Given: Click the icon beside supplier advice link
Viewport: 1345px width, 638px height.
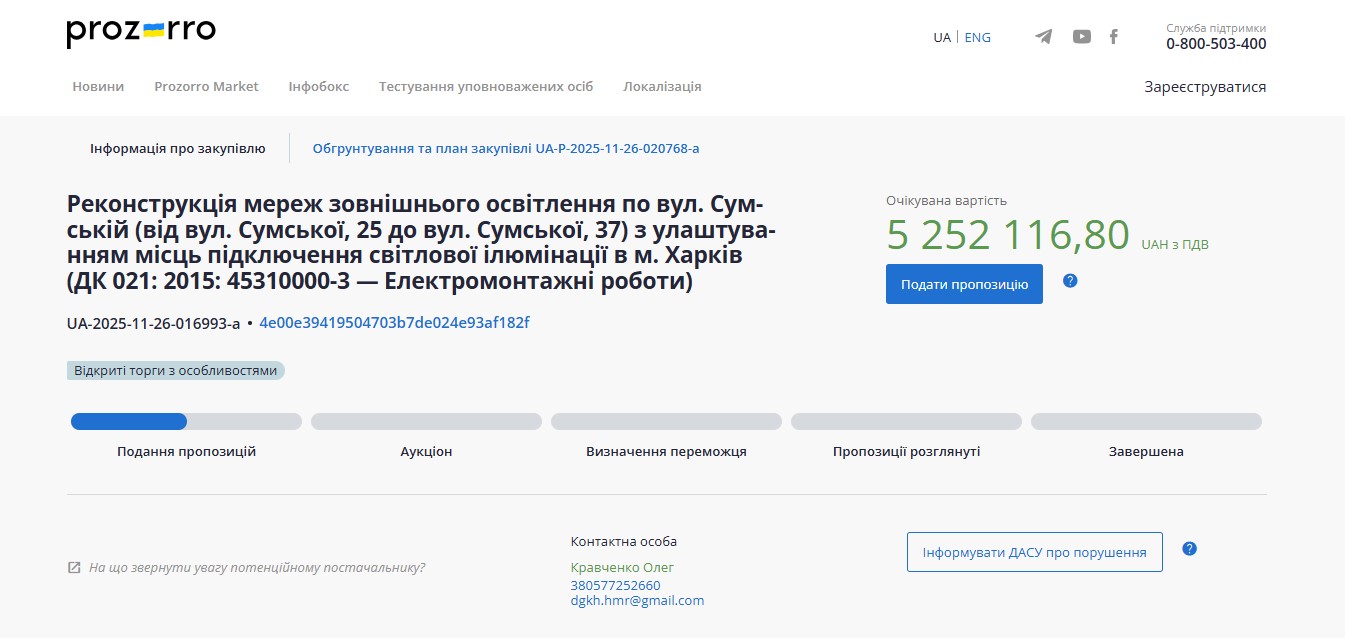Looking at the screenshot, I should [72, 566].
